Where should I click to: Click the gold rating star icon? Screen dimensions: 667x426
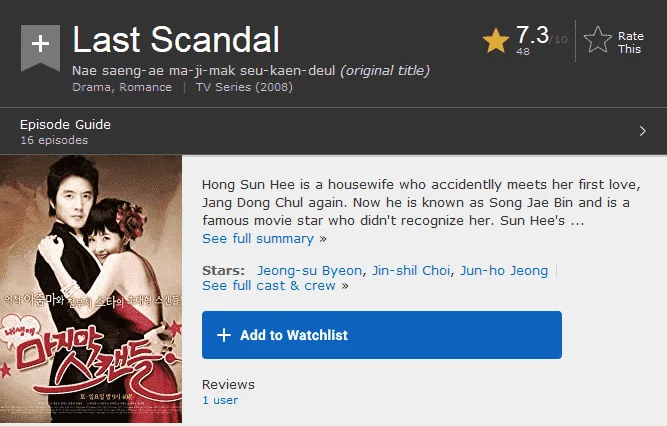click(496, 40)
